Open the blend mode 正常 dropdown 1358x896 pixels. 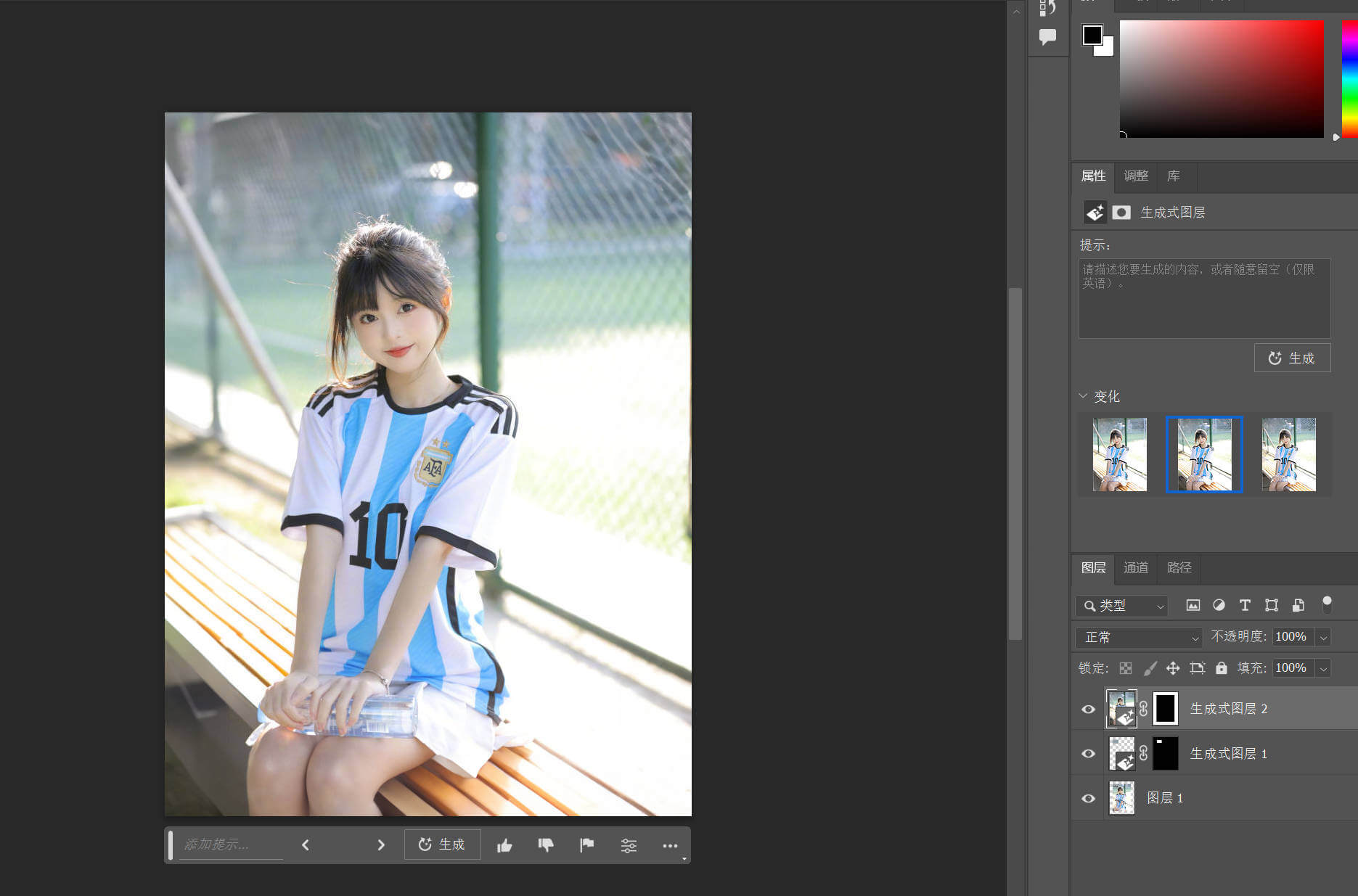point(1139,638)
